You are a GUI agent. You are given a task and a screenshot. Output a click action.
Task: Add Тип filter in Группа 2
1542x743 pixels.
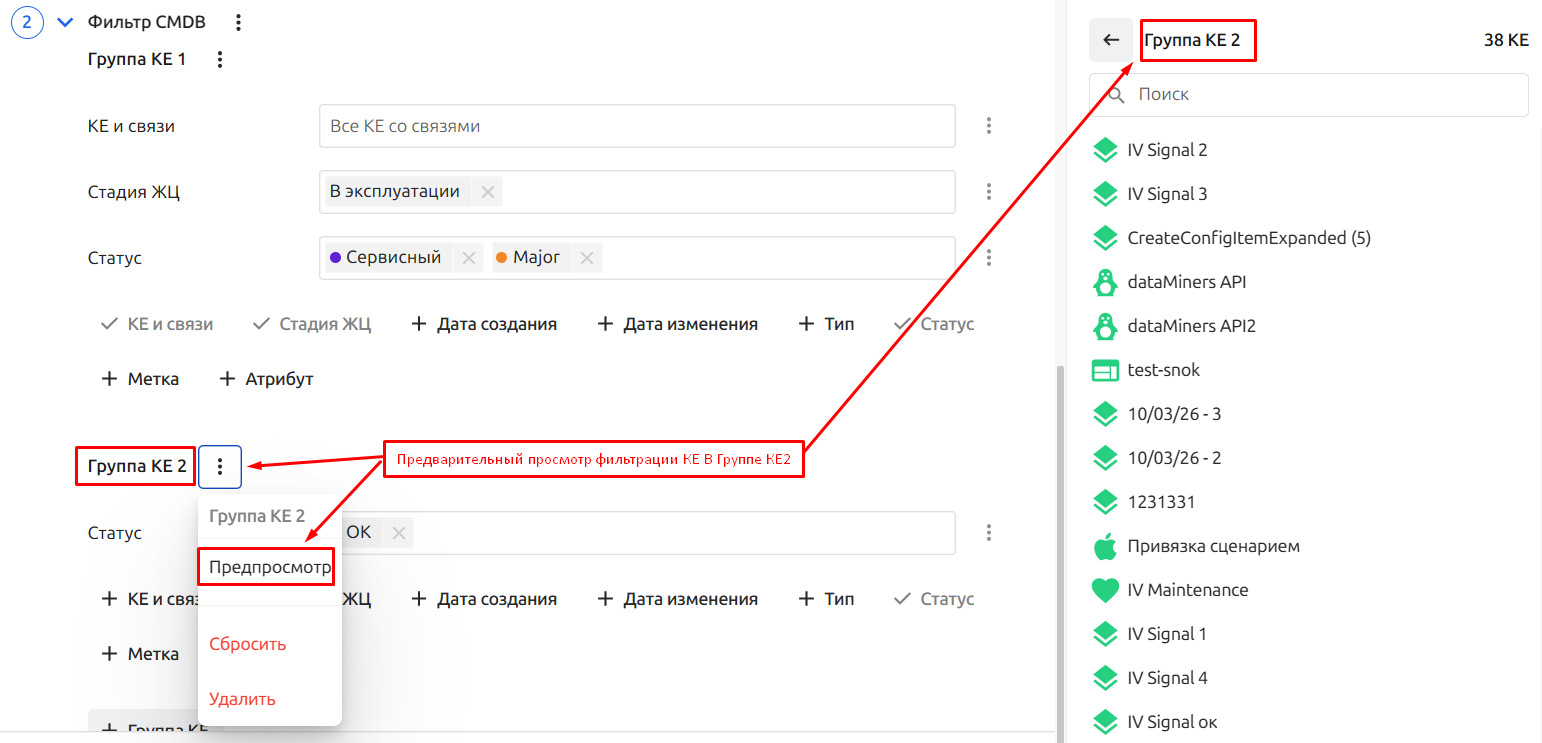(826, 599)
